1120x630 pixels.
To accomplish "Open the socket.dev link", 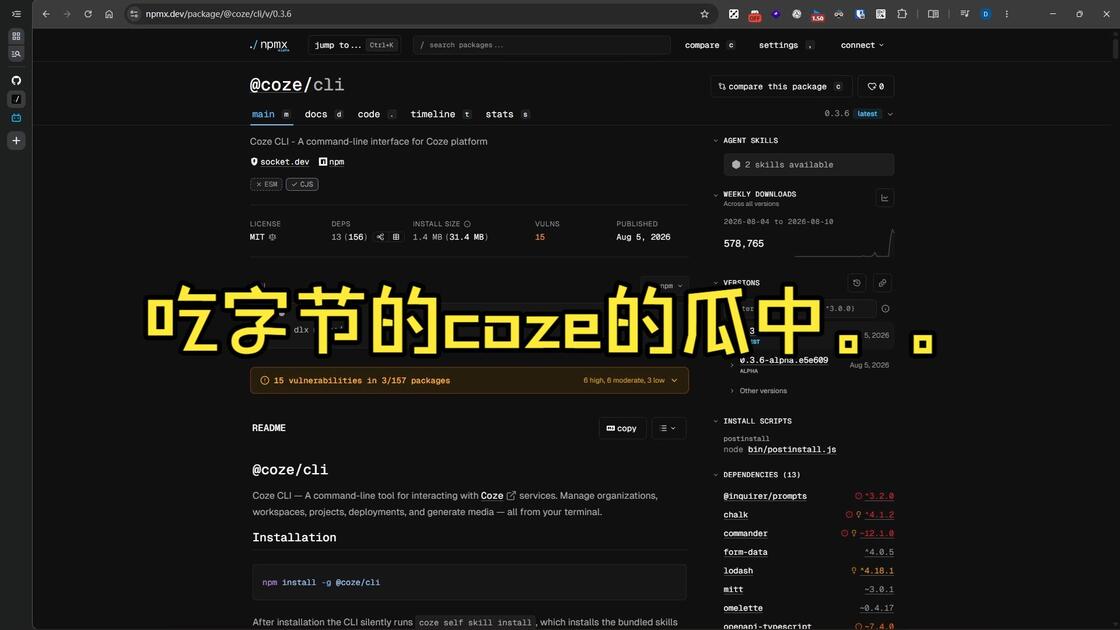I will pos(279,162).
